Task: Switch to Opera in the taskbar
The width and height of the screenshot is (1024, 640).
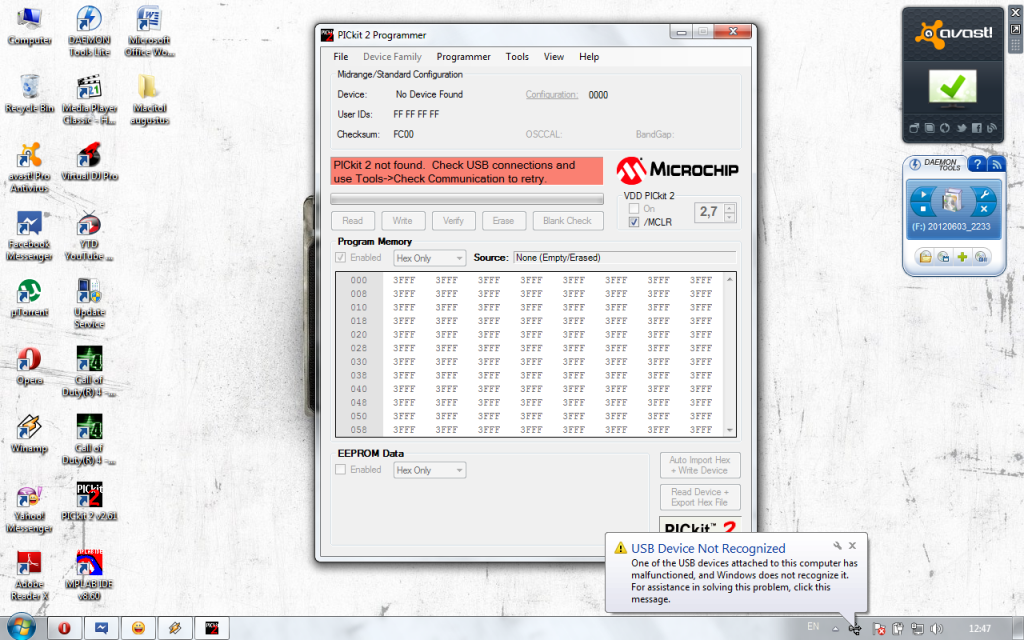Action: coord(65,628)
